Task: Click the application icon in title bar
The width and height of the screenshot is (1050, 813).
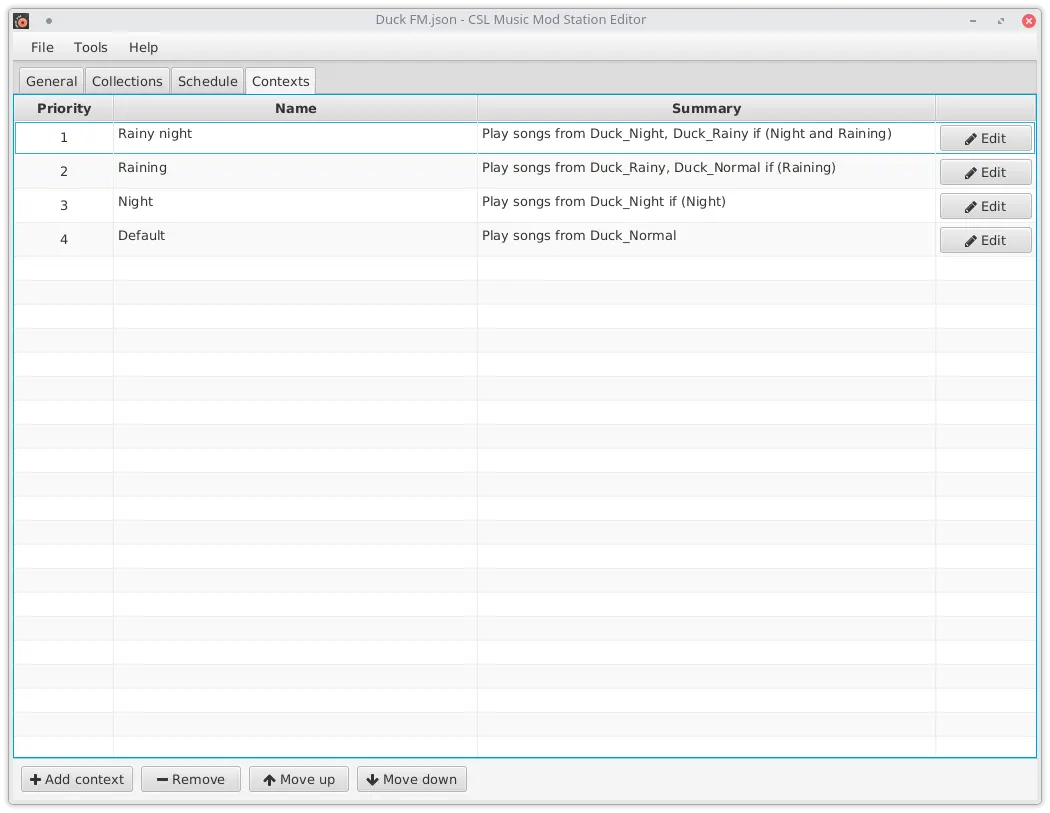Action: pyautogui.click(x=21, y=21)
